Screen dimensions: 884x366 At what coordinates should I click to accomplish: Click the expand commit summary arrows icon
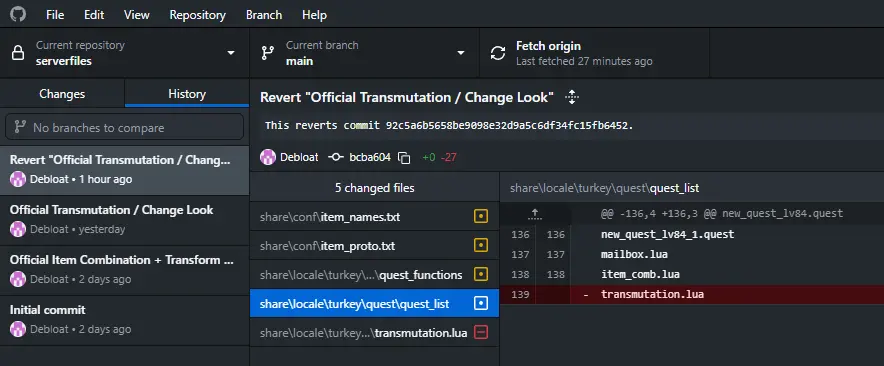(x=572, y=97)
